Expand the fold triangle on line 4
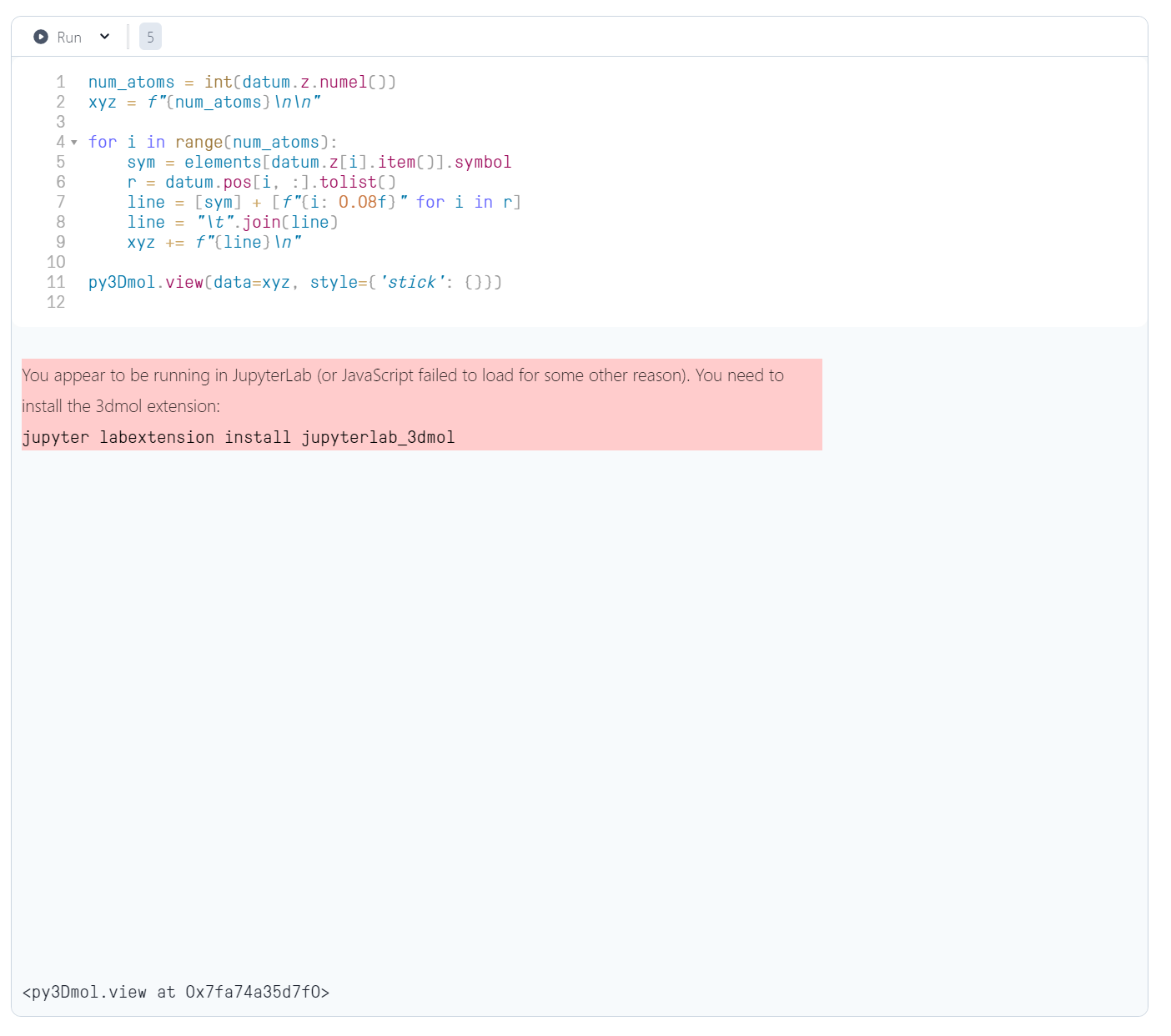 point(73,143)
